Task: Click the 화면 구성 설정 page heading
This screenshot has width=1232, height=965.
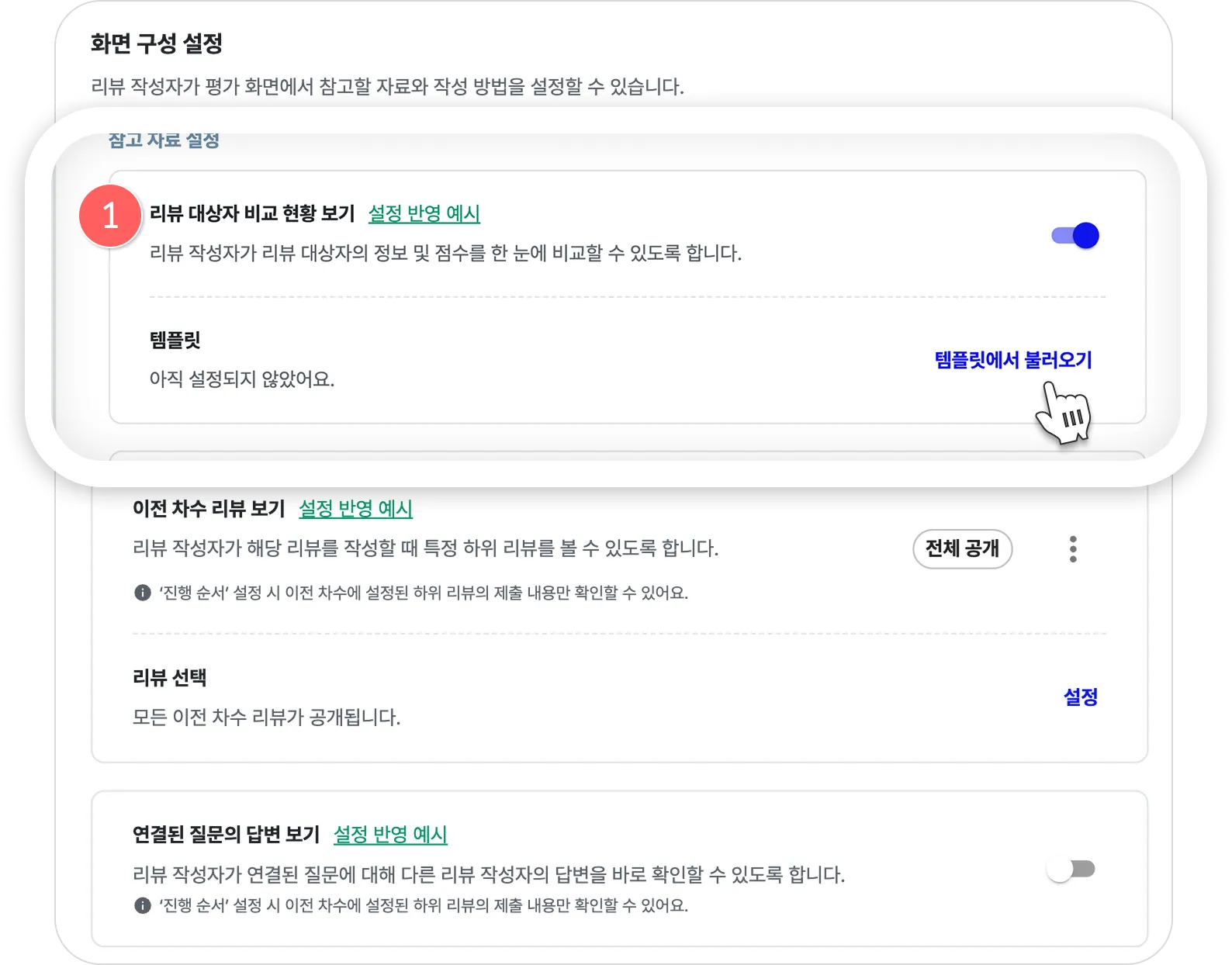Action: [x=157, y=43]
